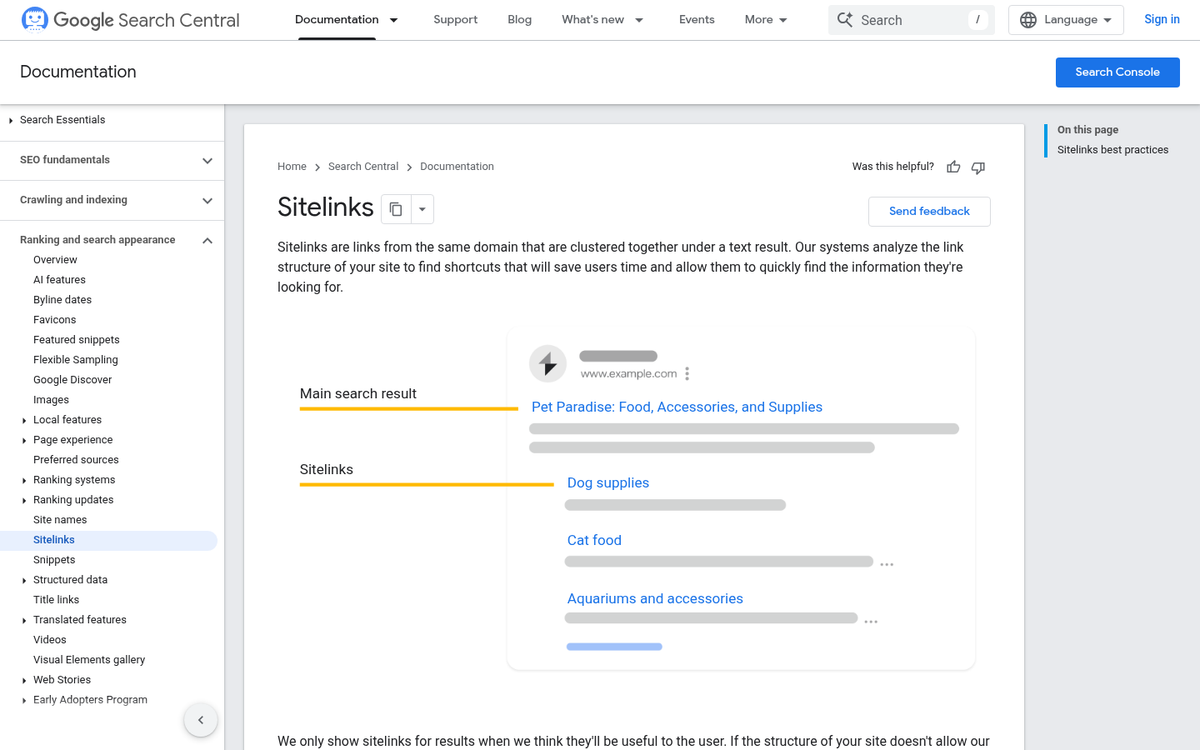1200x750 pixels.
Task: Open the Sitelinks best practices link
Action: (1113, 149)
